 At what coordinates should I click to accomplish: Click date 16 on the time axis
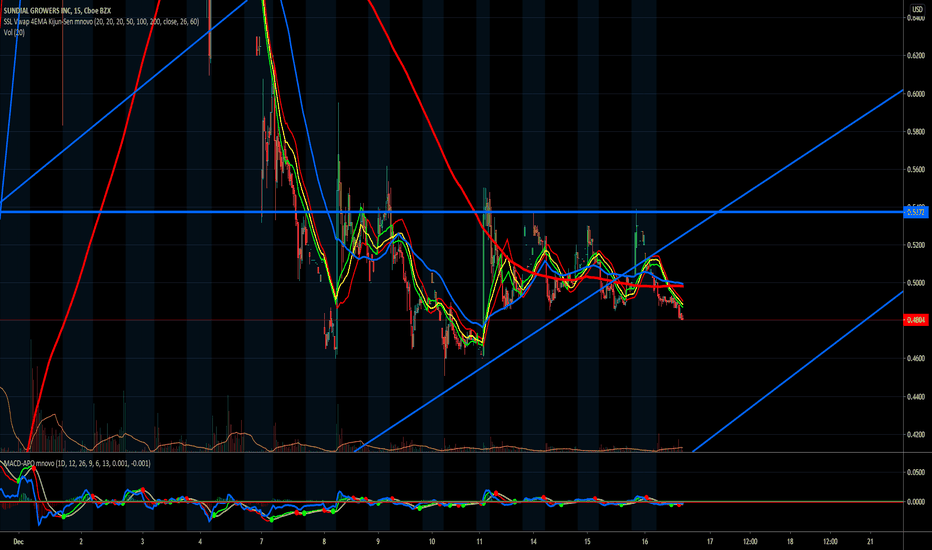645,542
